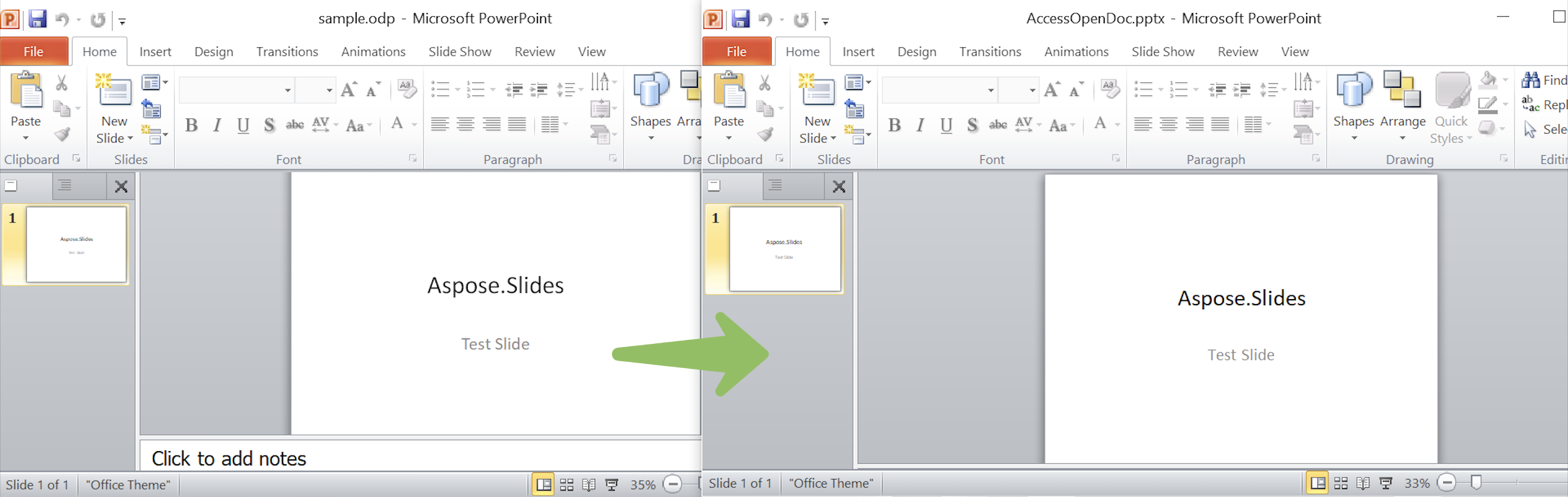Open the Transitions tab in the sample.odp window
This screenshot has width=1568, height=497.
click(287, 52)
